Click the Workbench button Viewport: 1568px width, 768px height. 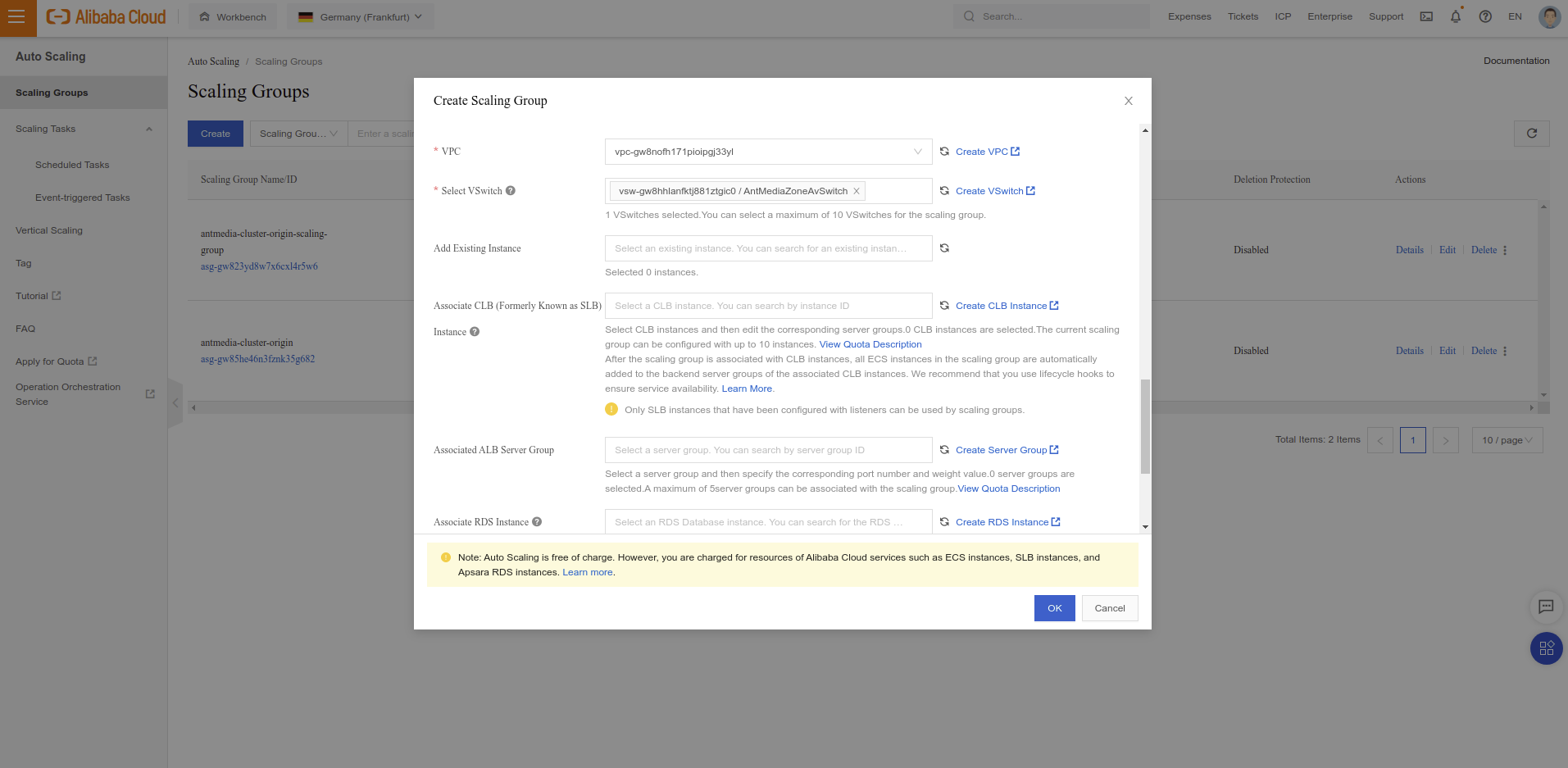tap(233, 16)
